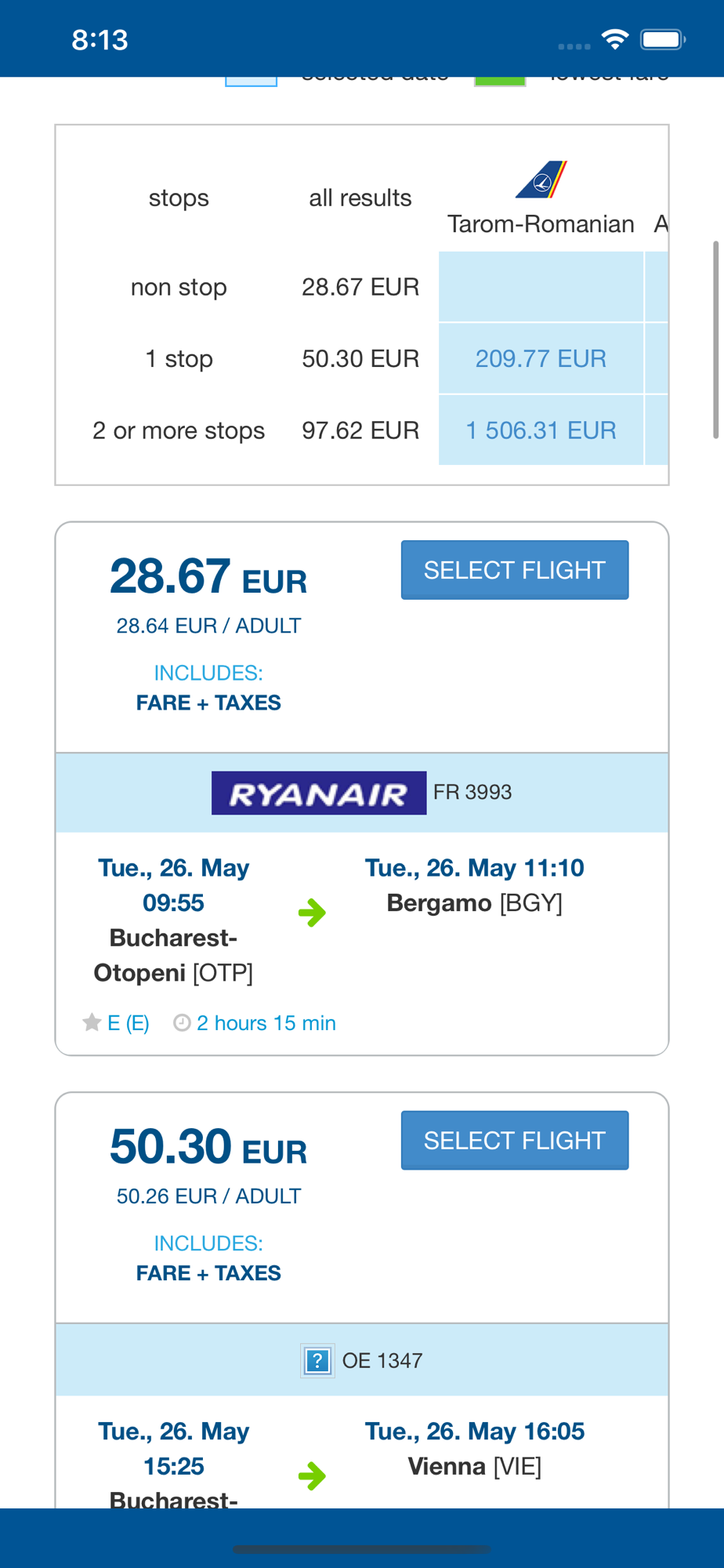724x1568 pixels.
Task: Tap the star icon beside E (E)
Action: click(92, 1022)
